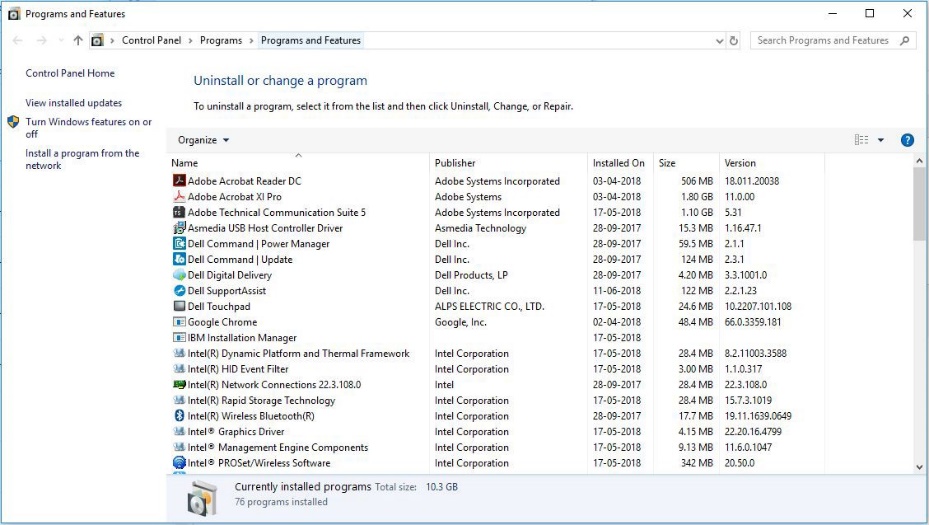
Task: Click the Adobe Technical Communication Suite 5 icon
Action: (179, 212)
